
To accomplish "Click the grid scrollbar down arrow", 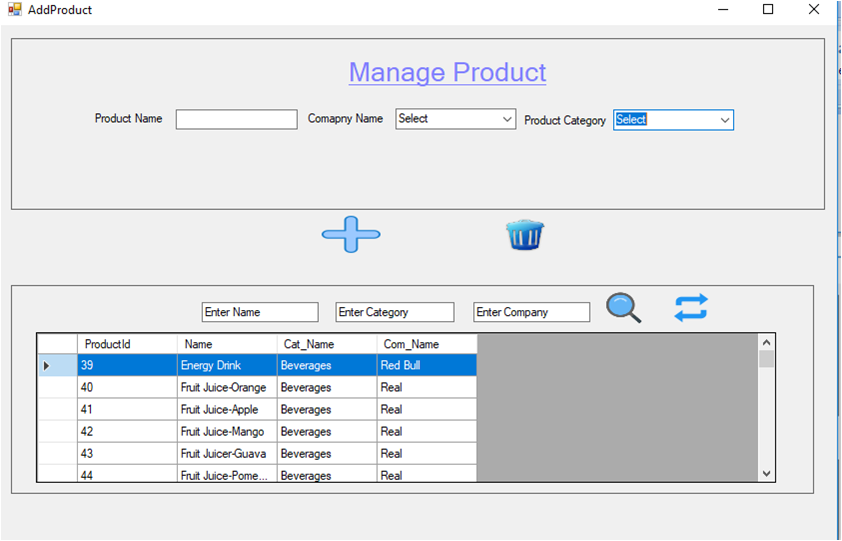I will (x=766, y=473).
